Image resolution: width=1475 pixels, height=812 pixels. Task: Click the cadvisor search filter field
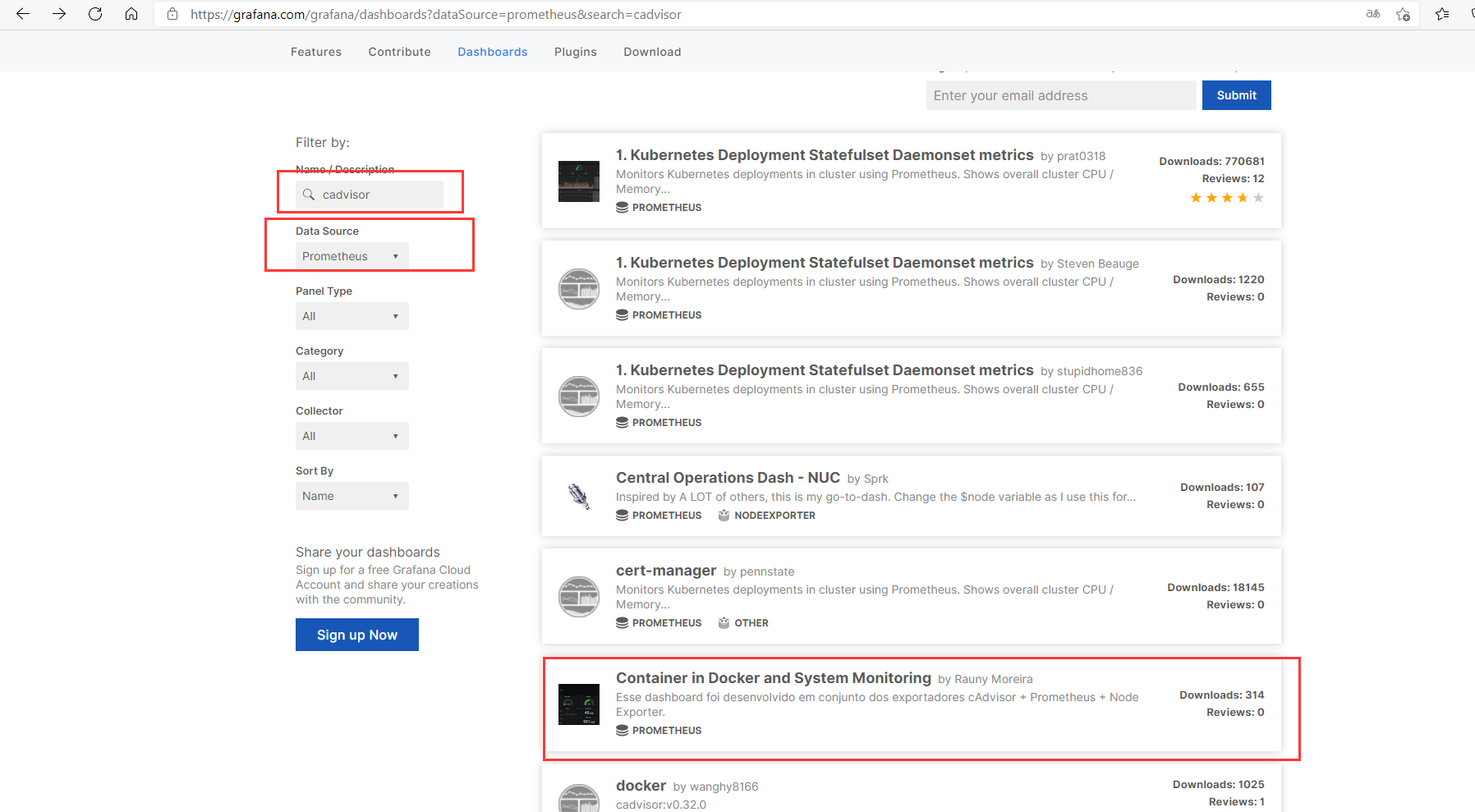[370, 195]
